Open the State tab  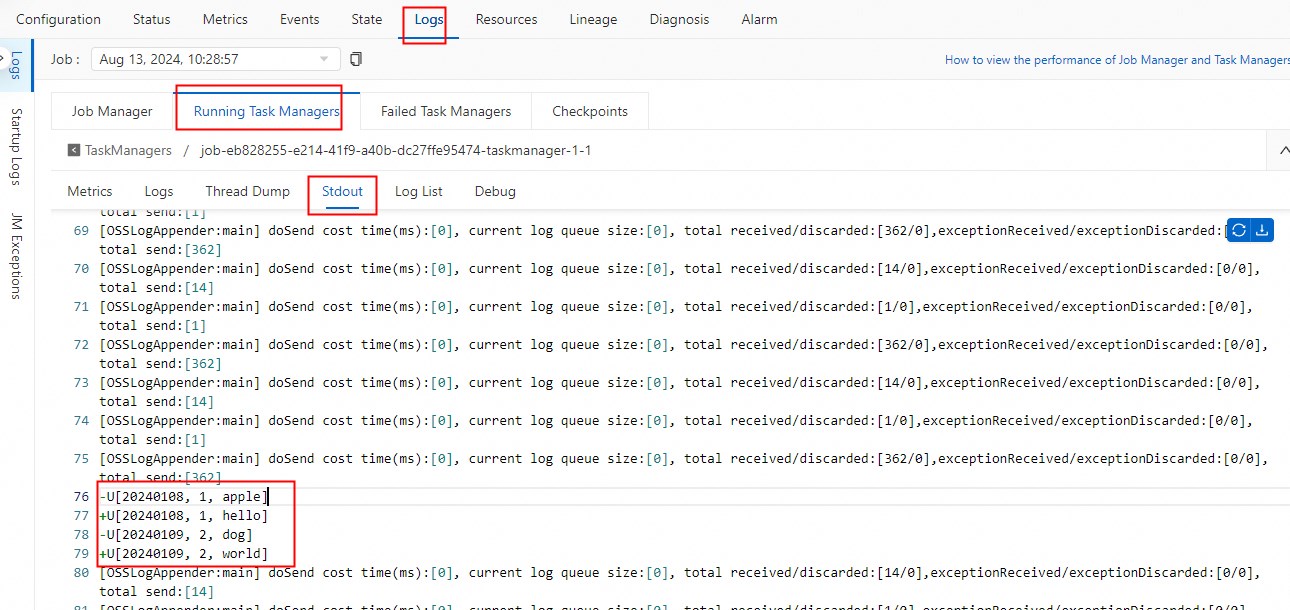pyautogui.click(x=367, y=19)
